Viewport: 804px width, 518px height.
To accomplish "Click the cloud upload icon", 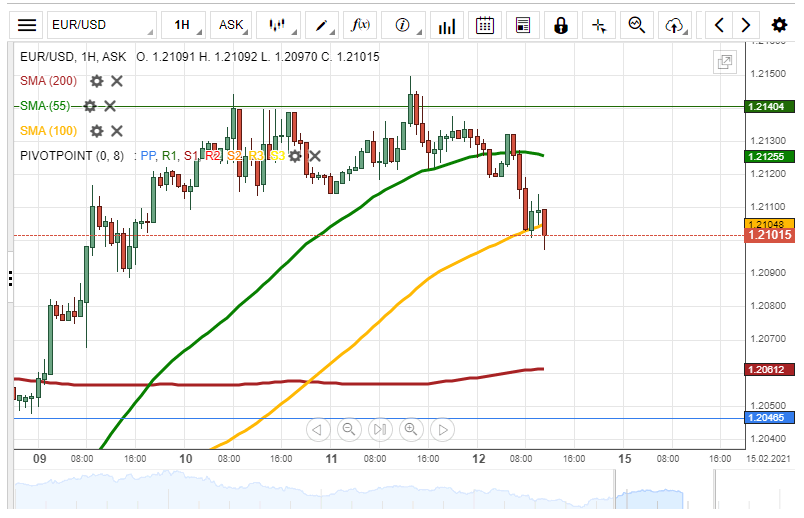I will (676, 25).
